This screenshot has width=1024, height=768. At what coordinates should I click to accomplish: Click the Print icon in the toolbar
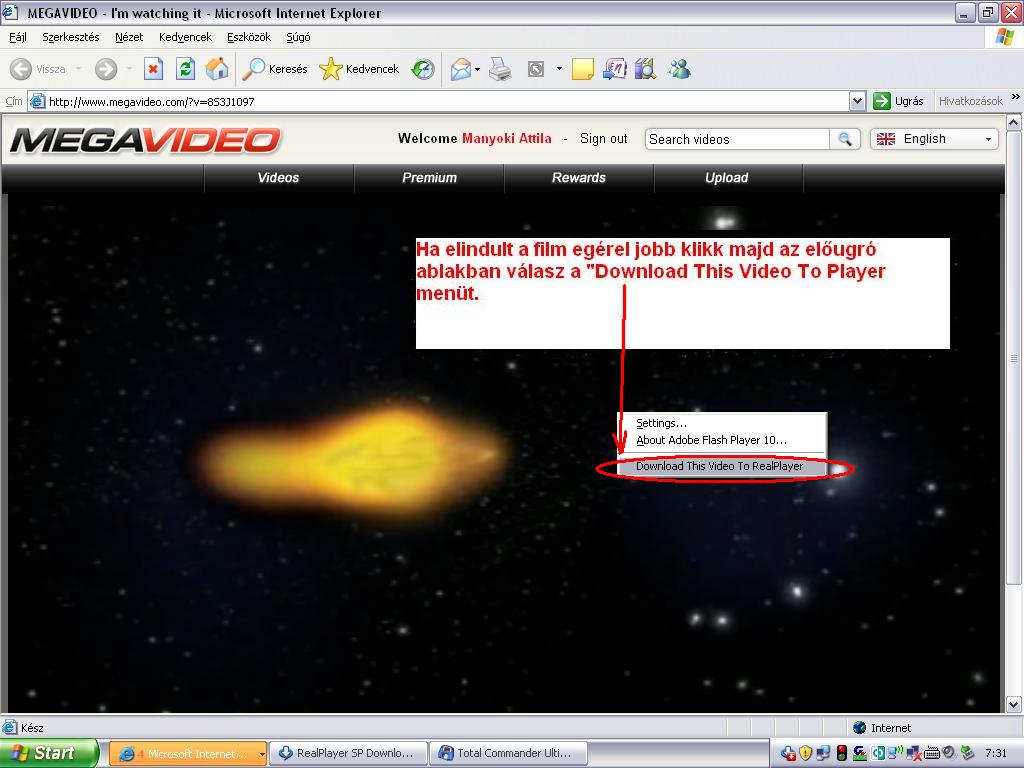500,69
